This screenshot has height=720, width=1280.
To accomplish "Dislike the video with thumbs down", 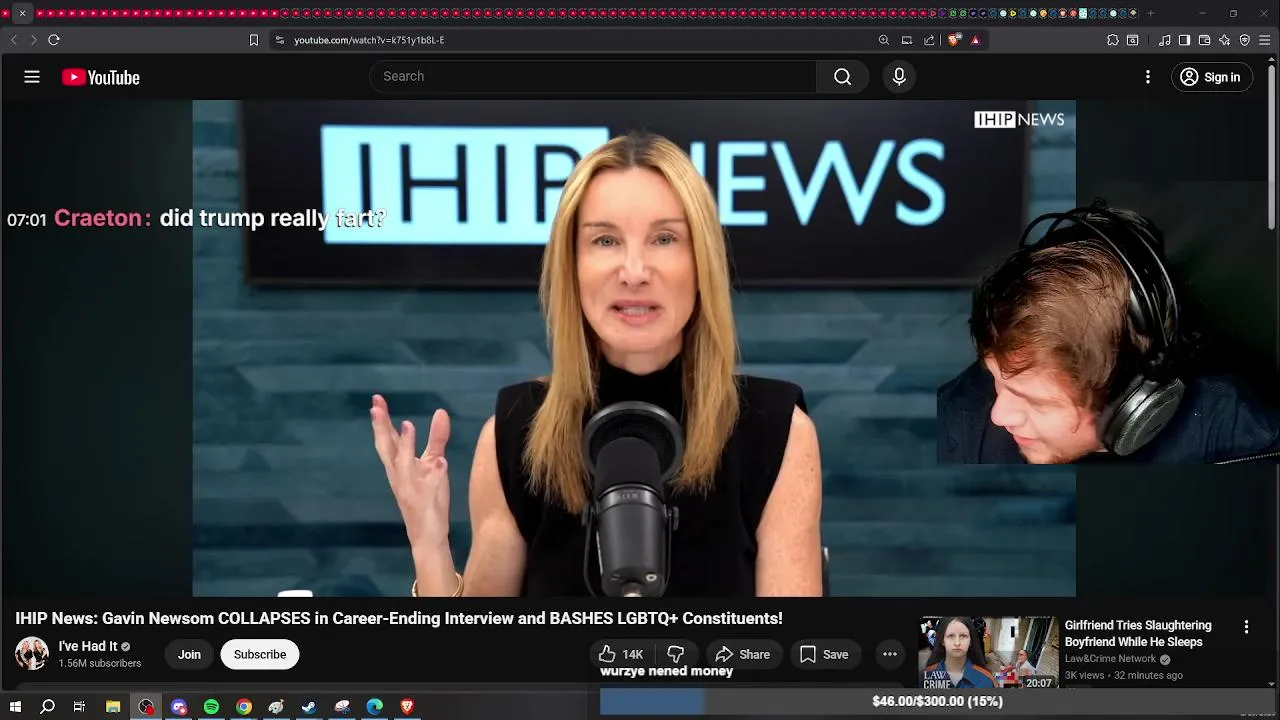I will [x=676, y=654].
